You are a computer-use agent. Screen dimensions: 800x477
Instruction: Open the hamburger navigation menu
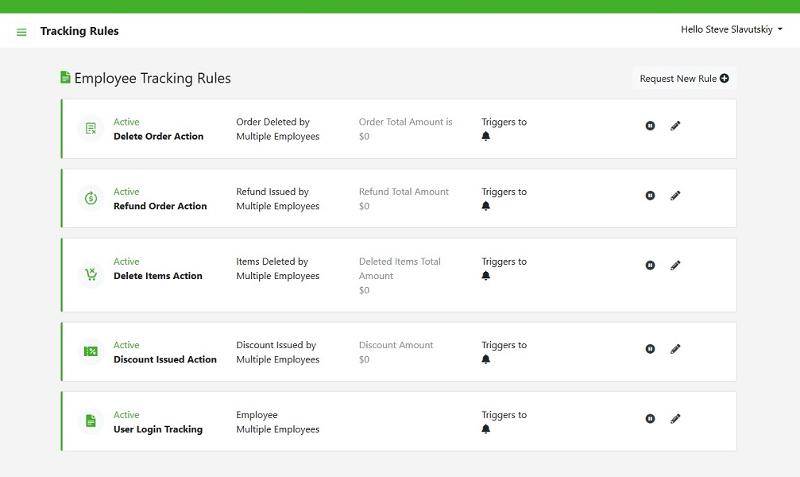pos(21,32)
